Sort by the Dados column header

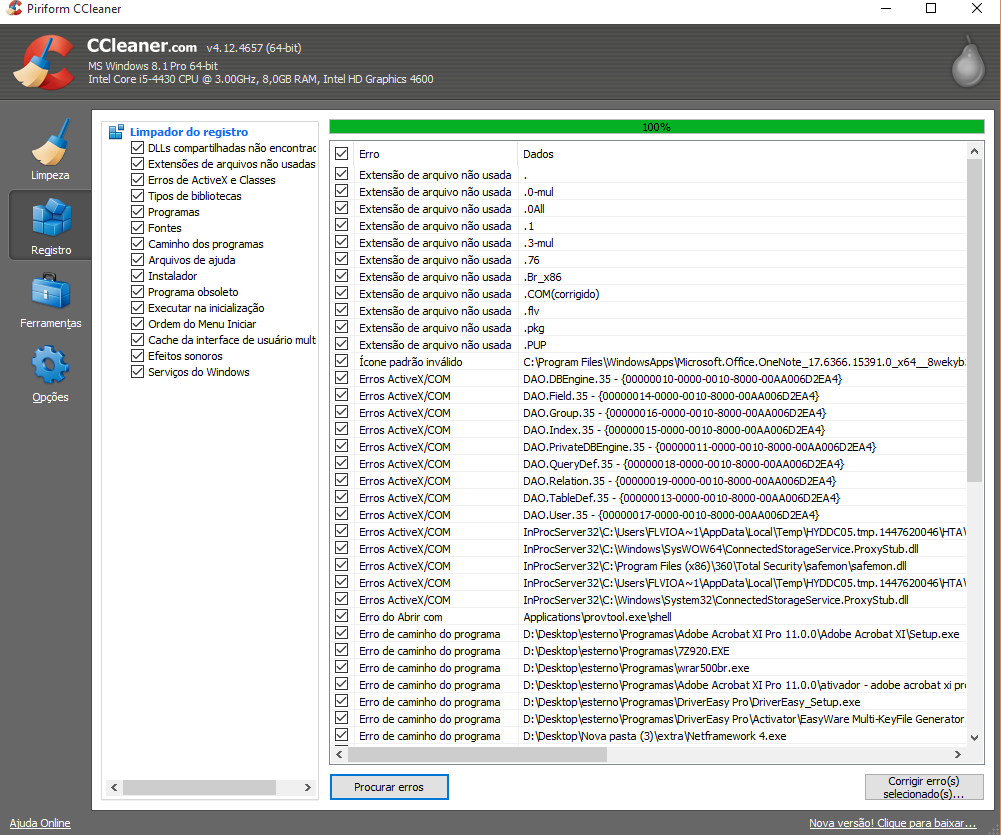742,154
